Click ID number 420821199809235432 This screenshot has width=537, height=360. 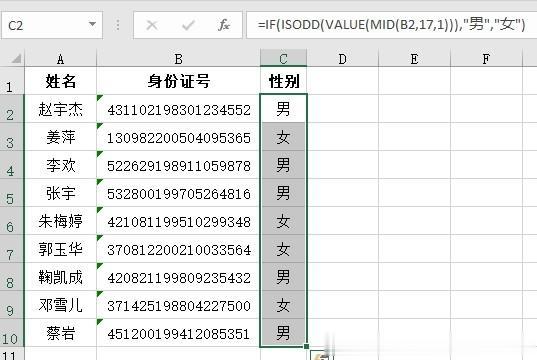click(178, 278)
